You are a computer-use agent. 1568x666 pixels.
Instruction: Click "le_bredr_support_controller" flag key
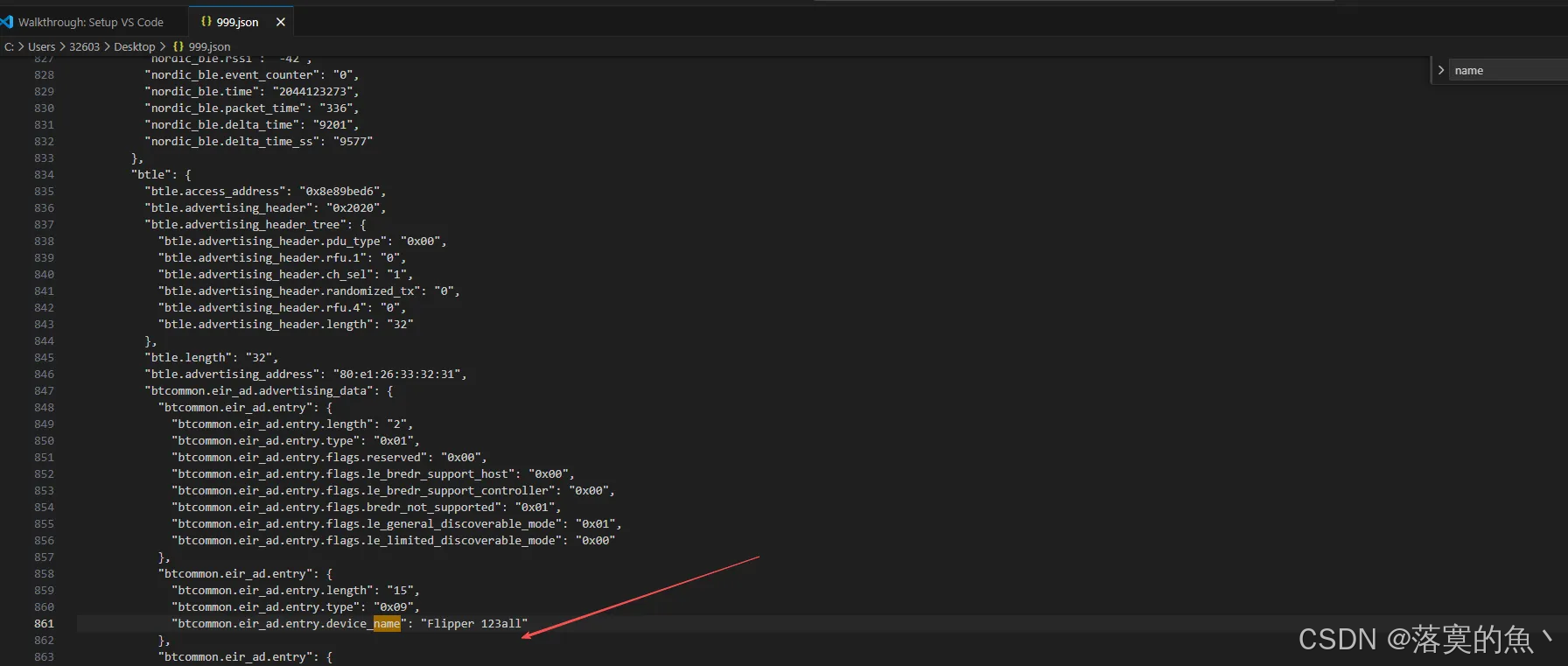tap(364, 490)
